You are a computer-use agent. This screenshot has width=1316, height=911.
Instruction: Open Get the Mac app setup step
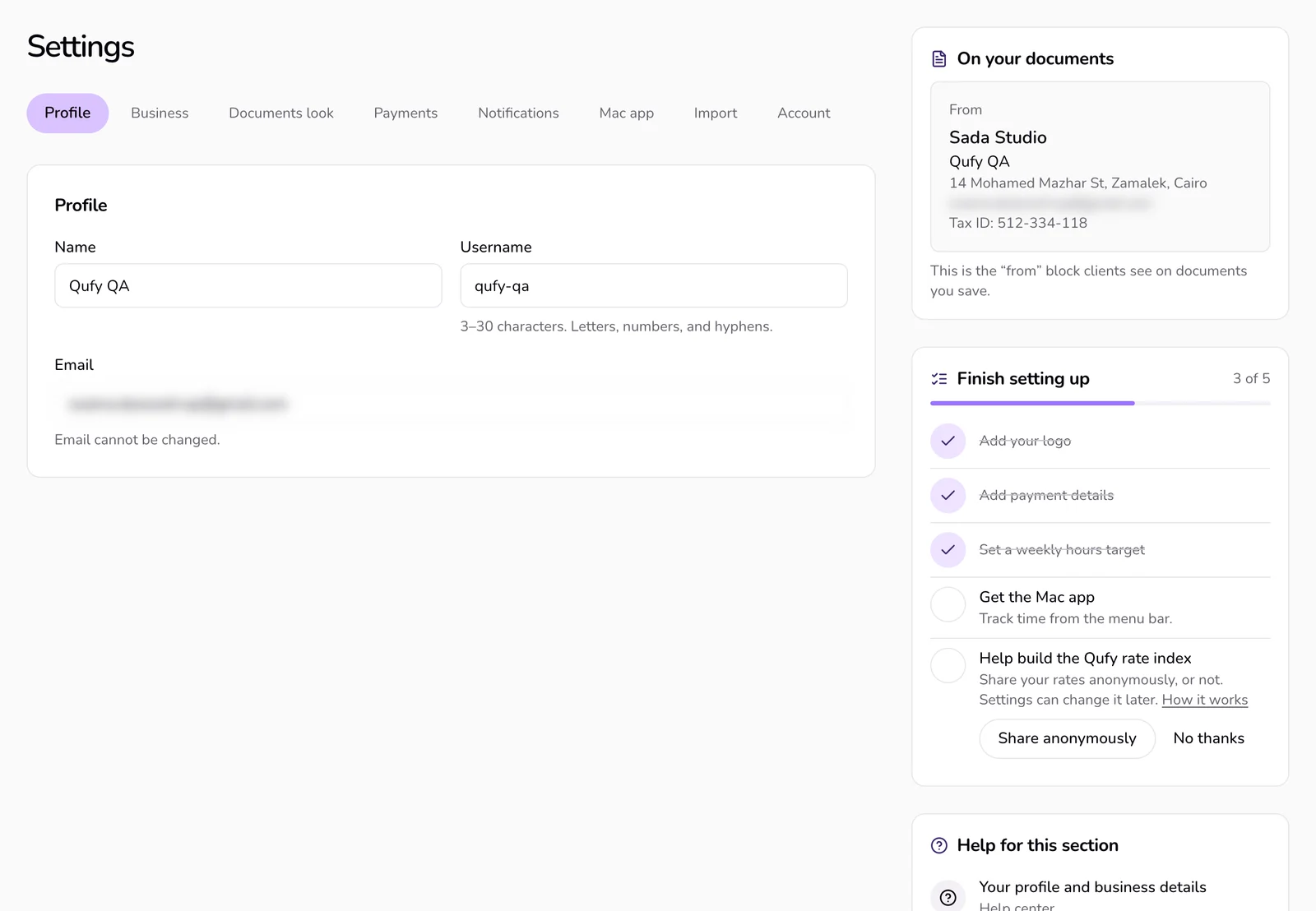click(x=1100, y=608)
